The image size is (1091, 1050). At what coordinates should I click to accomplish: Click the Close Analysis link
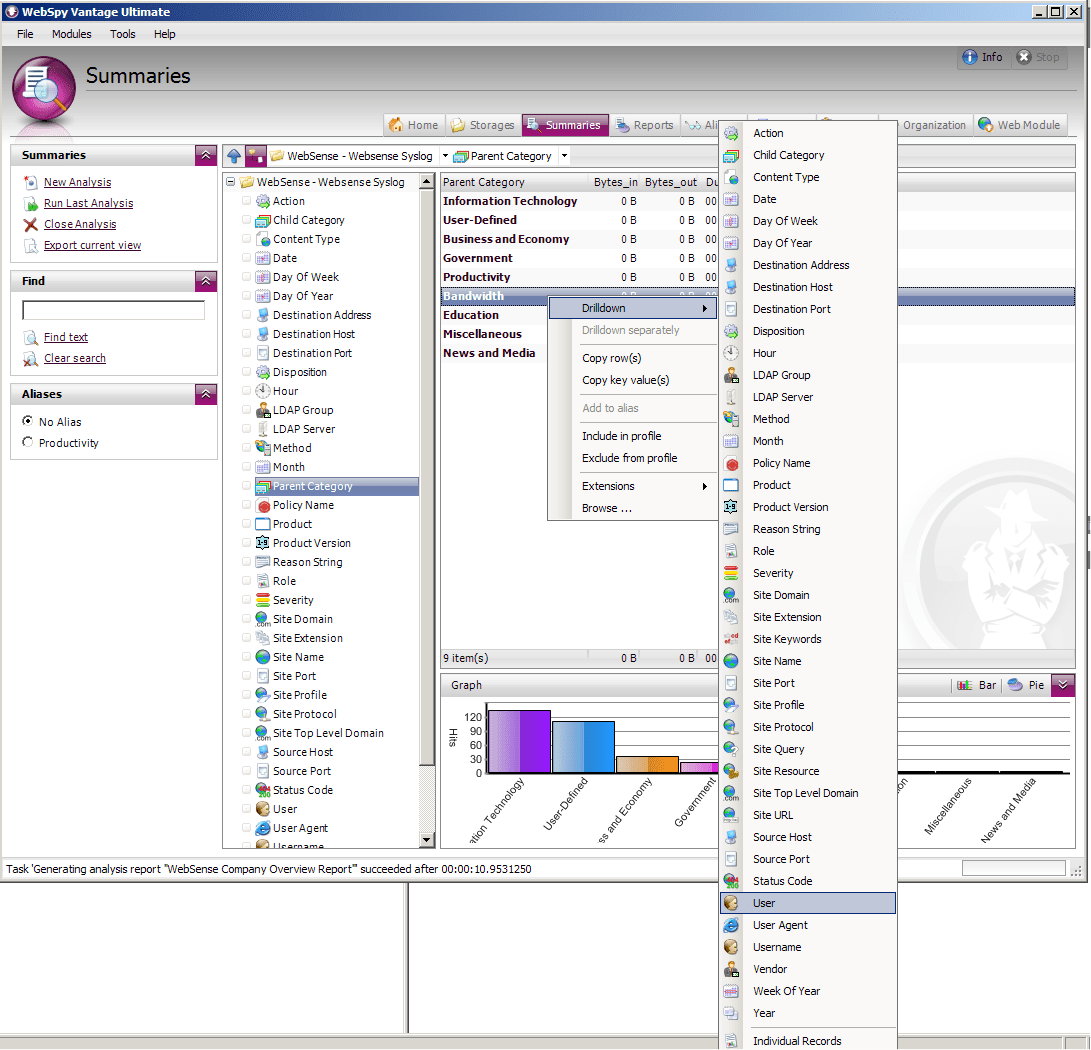[80, 224]
